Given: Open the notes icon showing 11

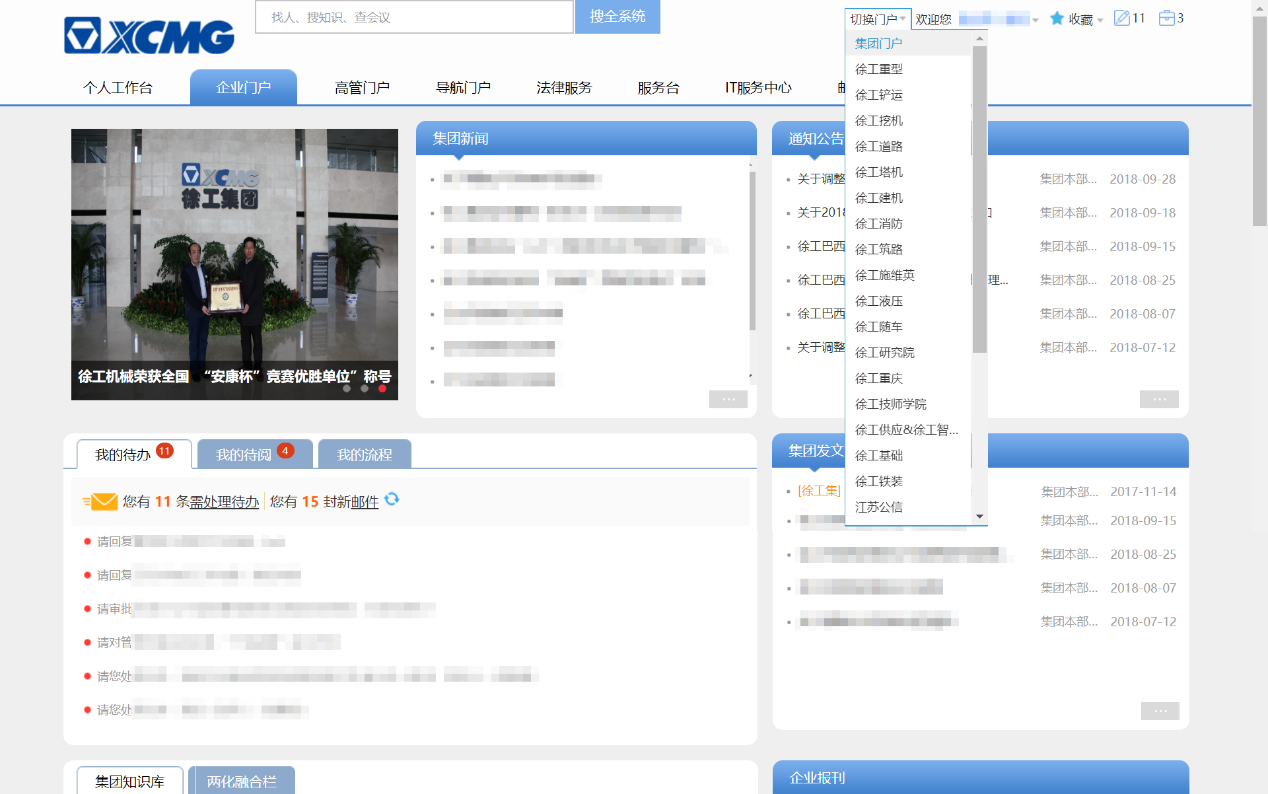Looking at the screenshot, I should coord(1121,18).
